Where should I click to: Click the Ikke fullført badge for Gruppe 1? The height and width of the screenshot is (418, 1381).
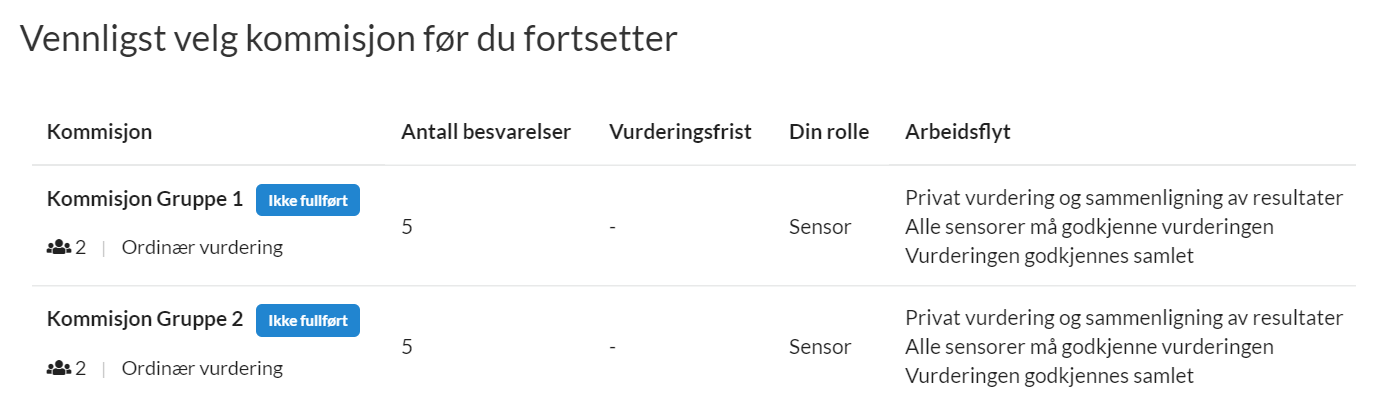coord(308,200)
